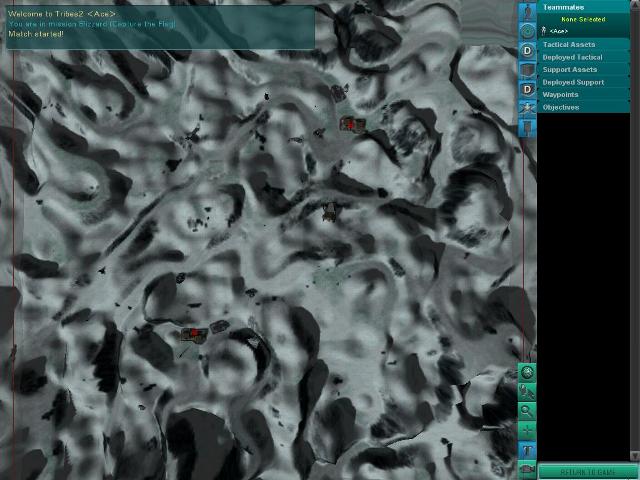
Task: Click the panel scrollbar up arrow
Action: (635, 5)
